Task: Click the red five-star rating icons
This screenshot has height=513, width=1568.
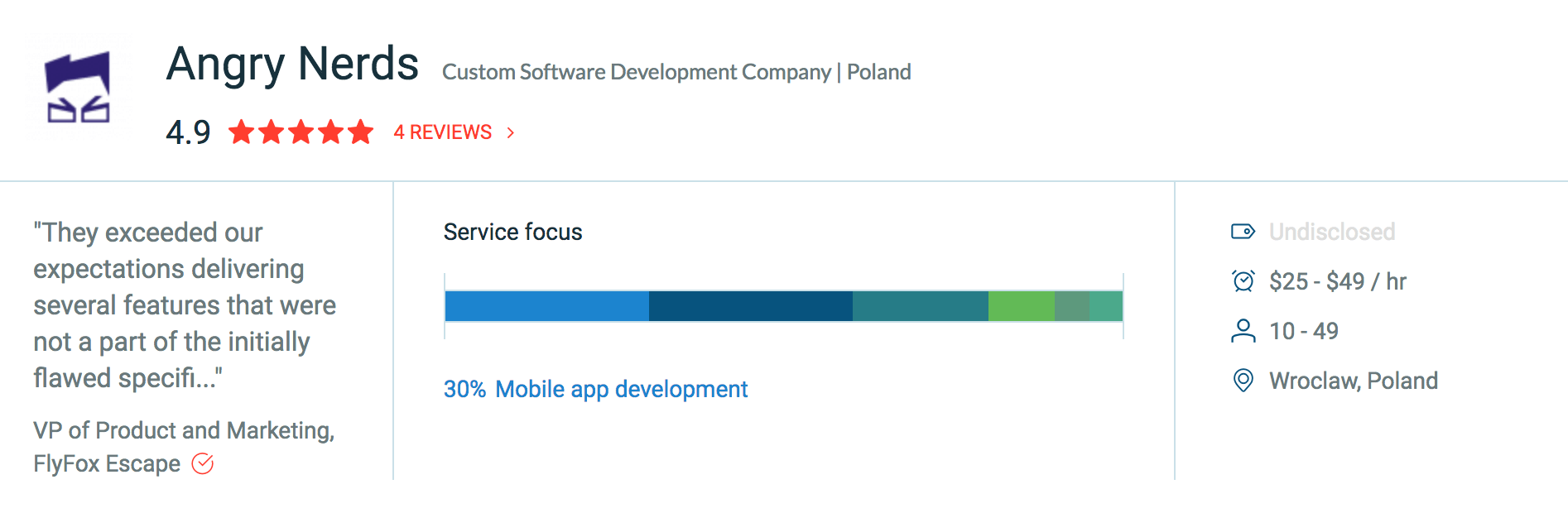Action: [301, 132]
